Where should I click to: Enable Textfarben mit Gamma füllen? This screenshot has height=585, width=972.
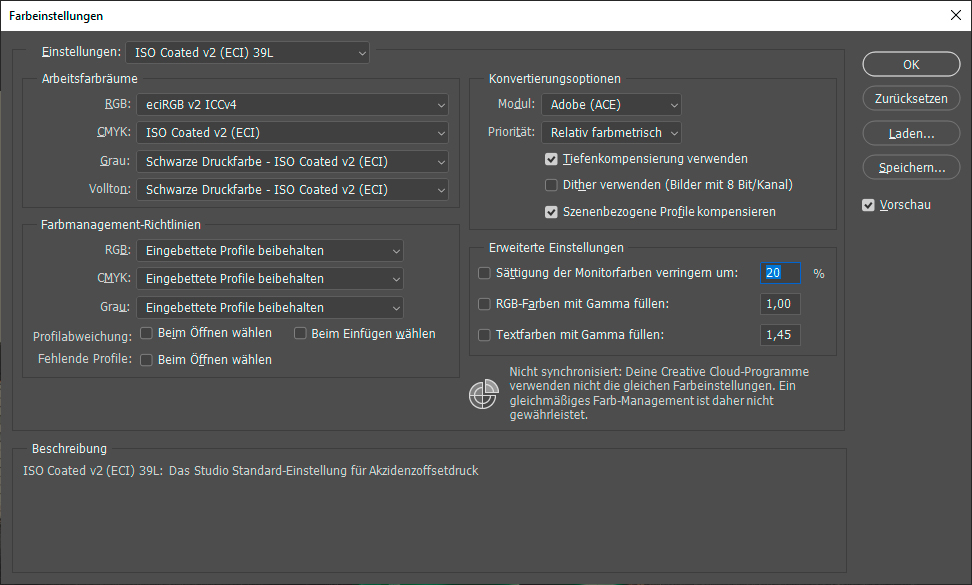(x=484, y=335)
